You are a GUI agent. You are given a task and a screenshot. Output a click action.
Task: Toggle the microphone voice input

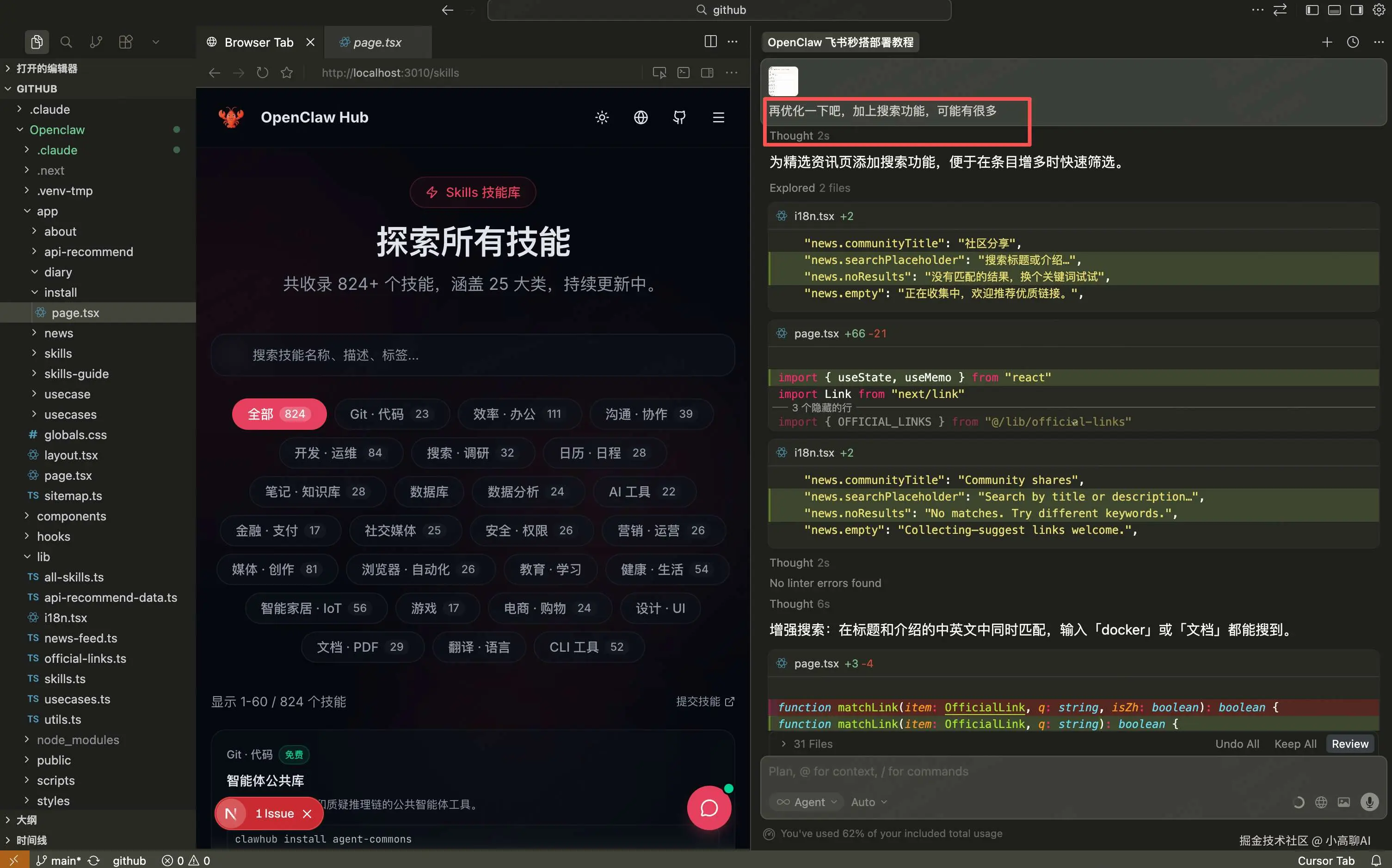[x=1370, y=802]
